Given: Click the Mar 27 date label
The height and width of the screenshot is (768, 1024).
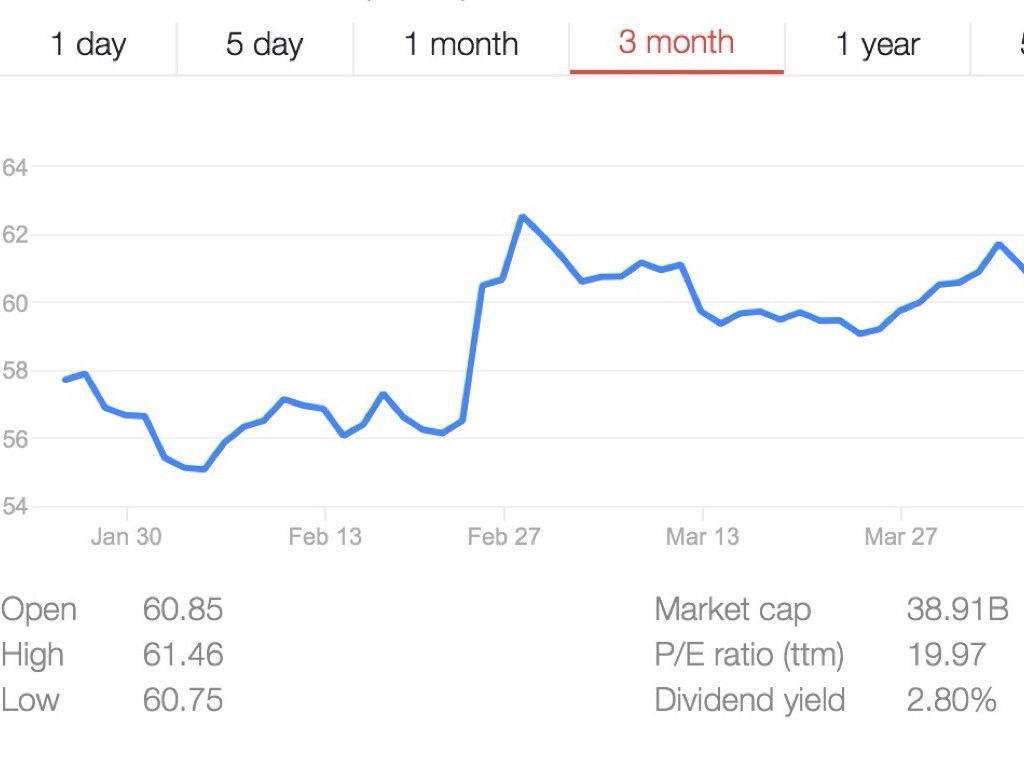Looking at the screenshot, I should click(900, 537).
